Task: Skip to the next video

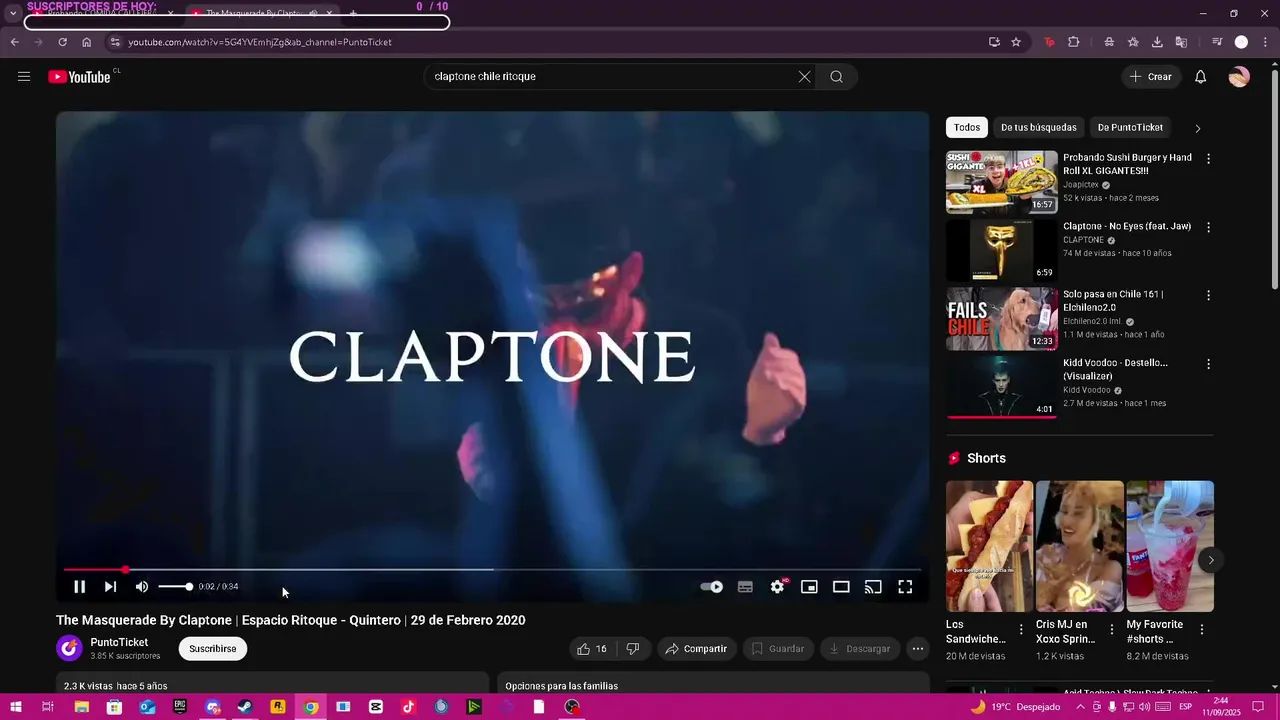Action: [110, 587]
